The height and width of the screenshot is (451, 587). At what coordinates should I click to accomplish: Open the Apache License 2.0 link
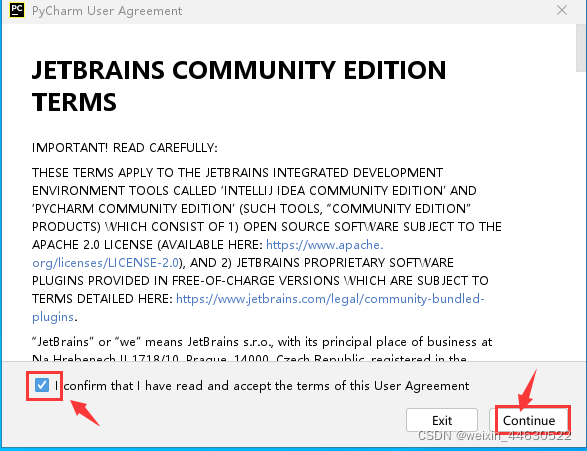325,245
